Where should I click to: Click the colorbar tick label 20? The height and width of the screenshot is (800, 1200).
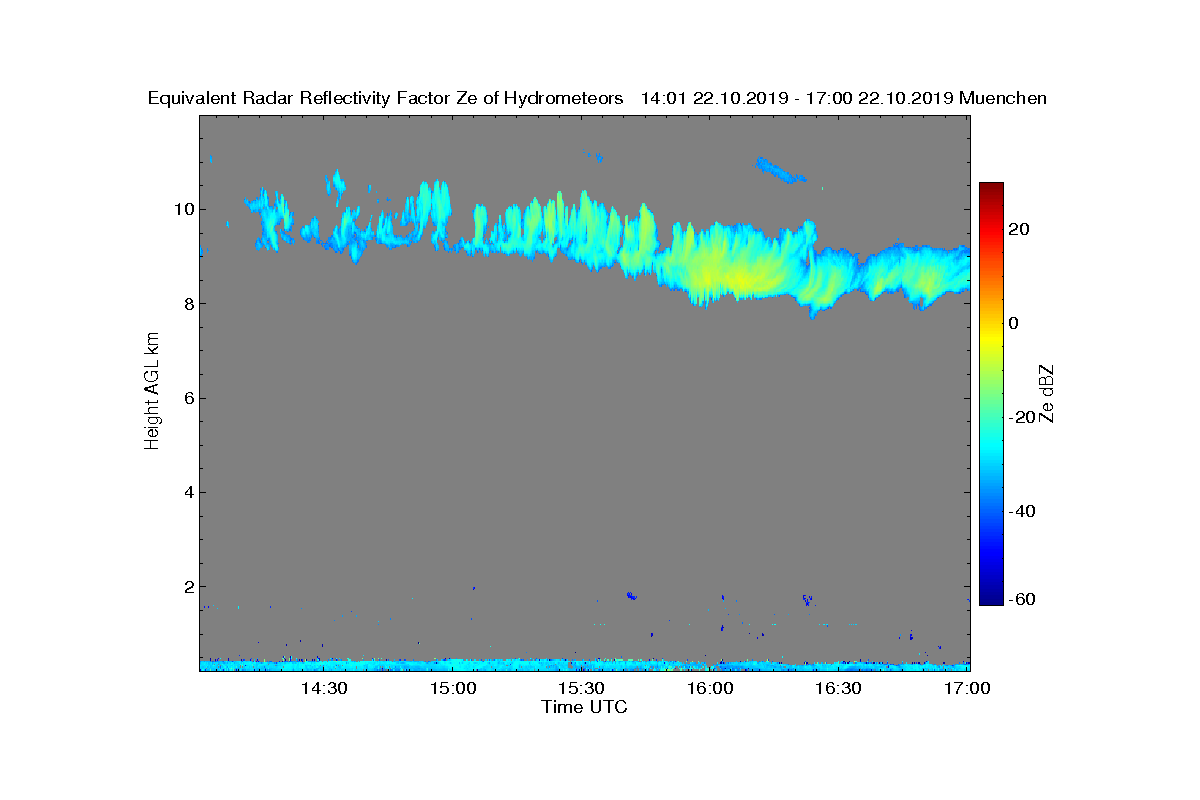1020,229
